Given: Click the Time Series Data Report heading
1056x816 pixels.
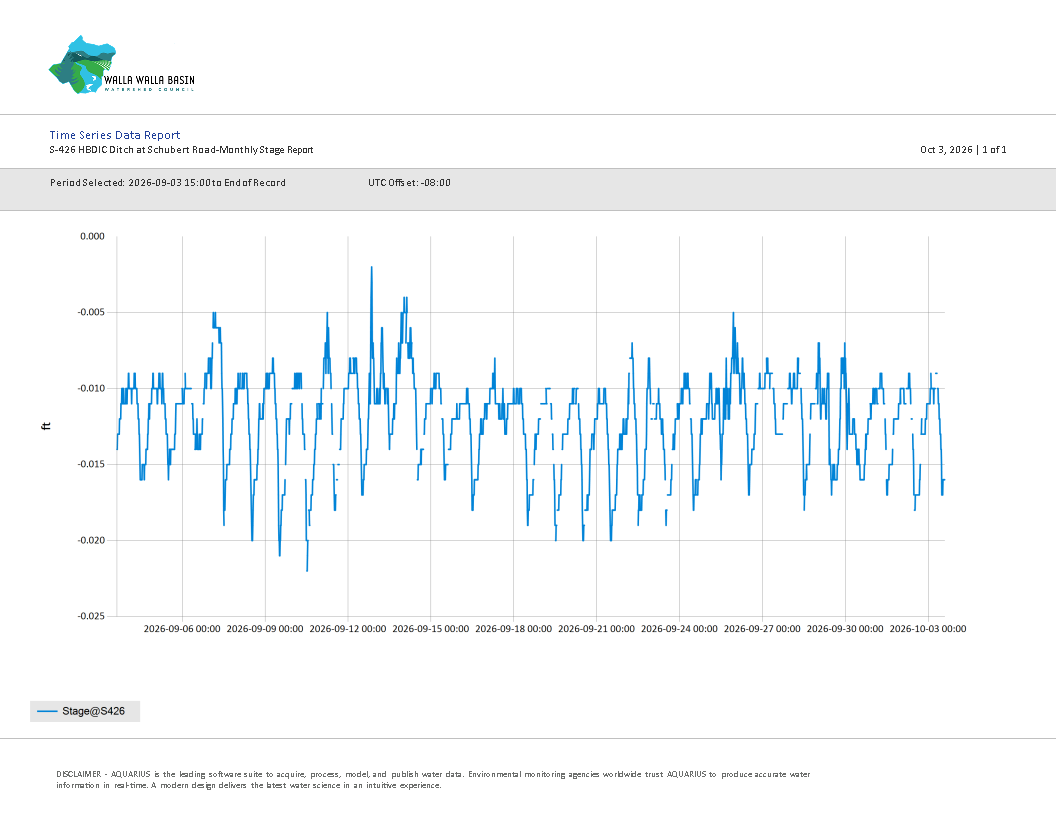Looking at the screenshot, I should point(114,135).
